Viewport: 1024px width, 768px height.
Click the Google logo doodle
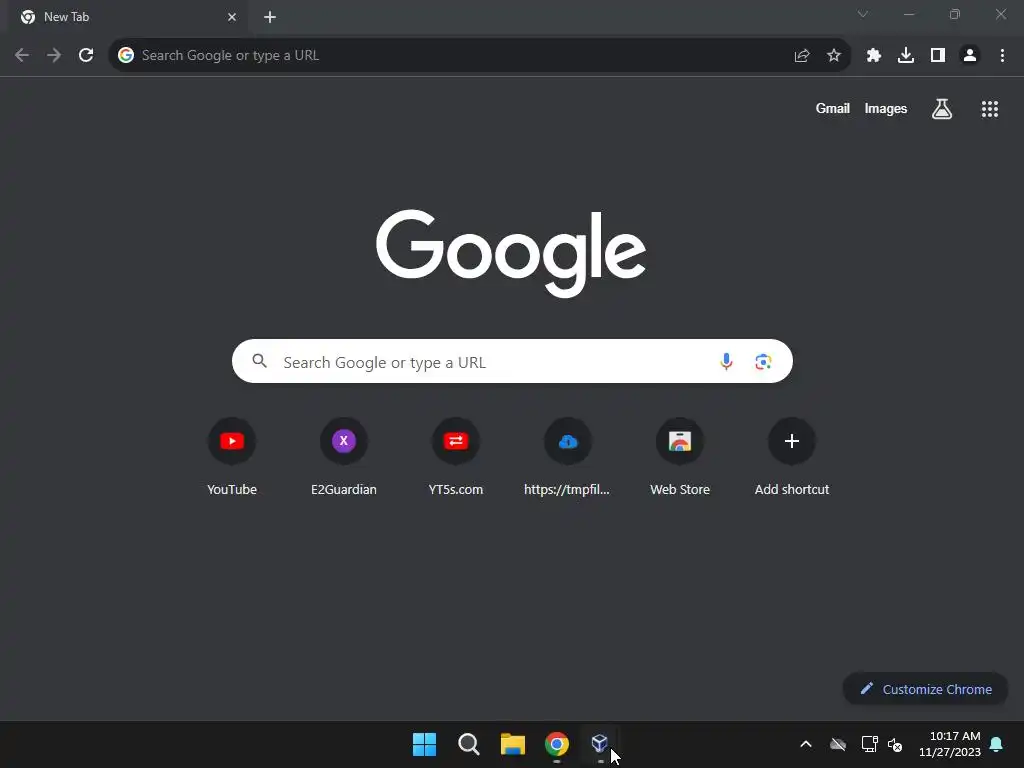[x=511, y=253]
